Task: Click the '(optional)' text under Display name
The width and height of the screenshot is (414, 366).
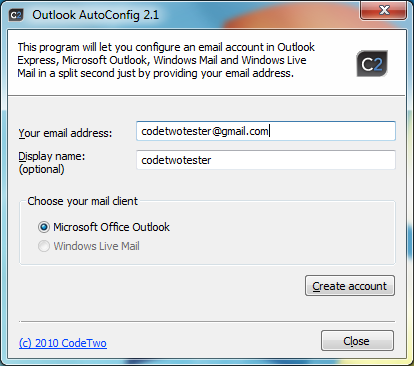Action: click(x=41, y=169)
